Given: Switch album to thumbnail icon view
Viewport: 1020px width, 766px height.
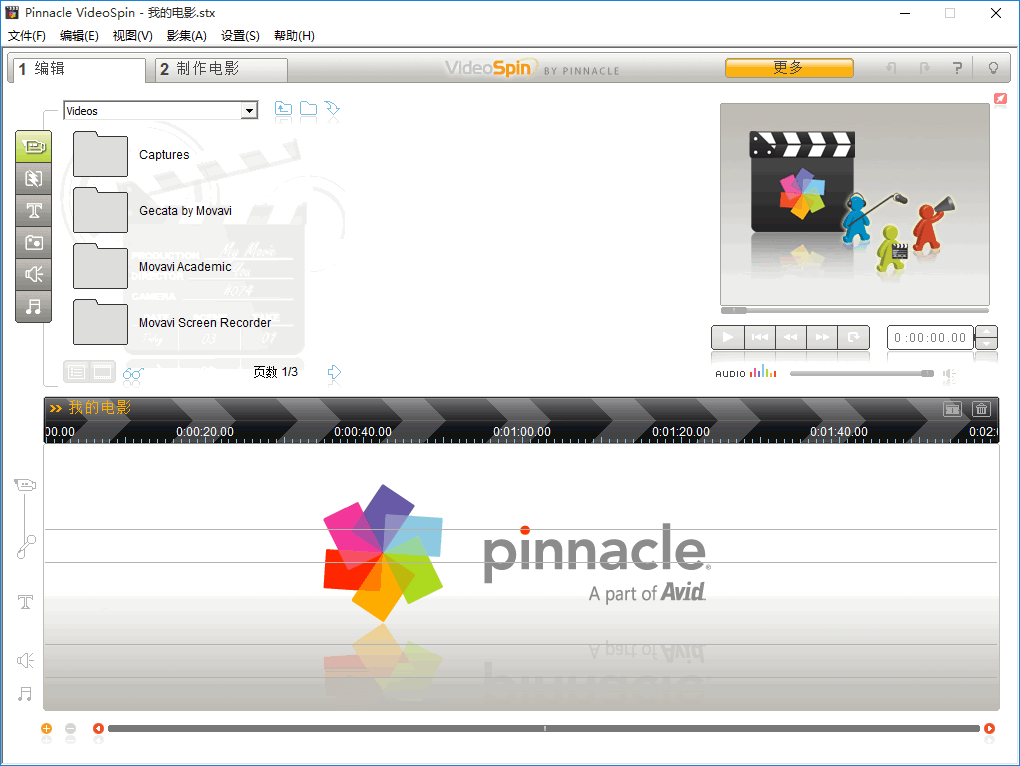Looking at the screenshot, I should click(x=102, y=372).
